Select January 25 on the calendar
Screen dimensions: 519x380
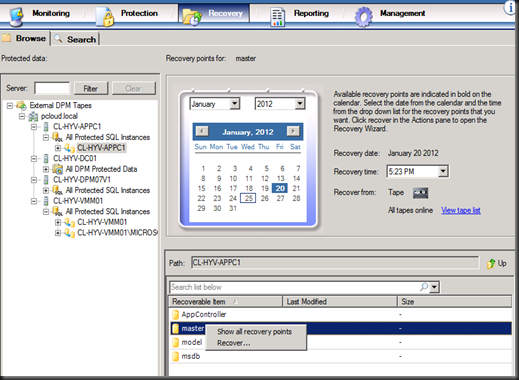(x=248, y=198)
